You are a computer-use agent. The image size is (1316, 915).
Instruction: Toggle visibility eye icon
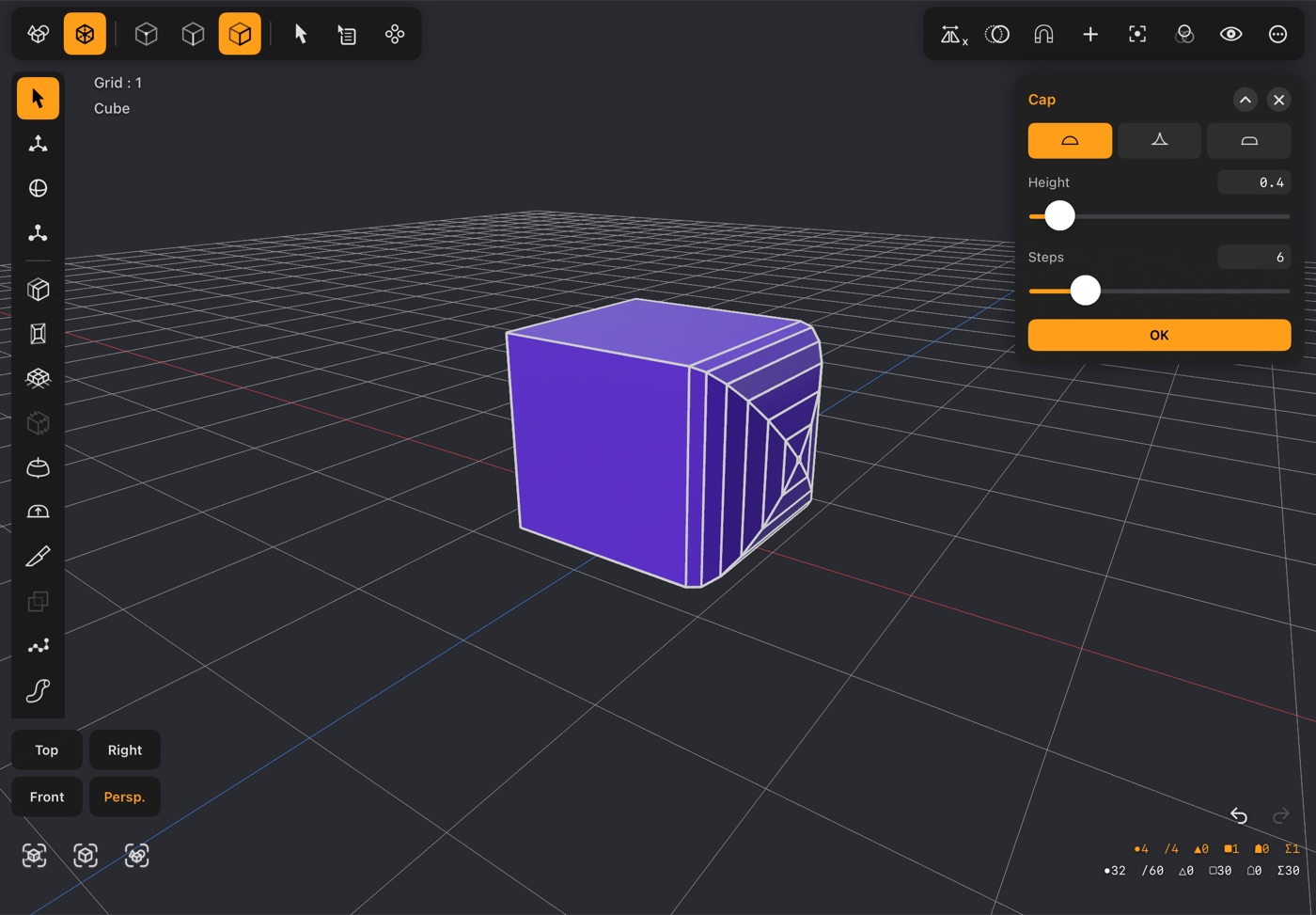click(1230, 34)
